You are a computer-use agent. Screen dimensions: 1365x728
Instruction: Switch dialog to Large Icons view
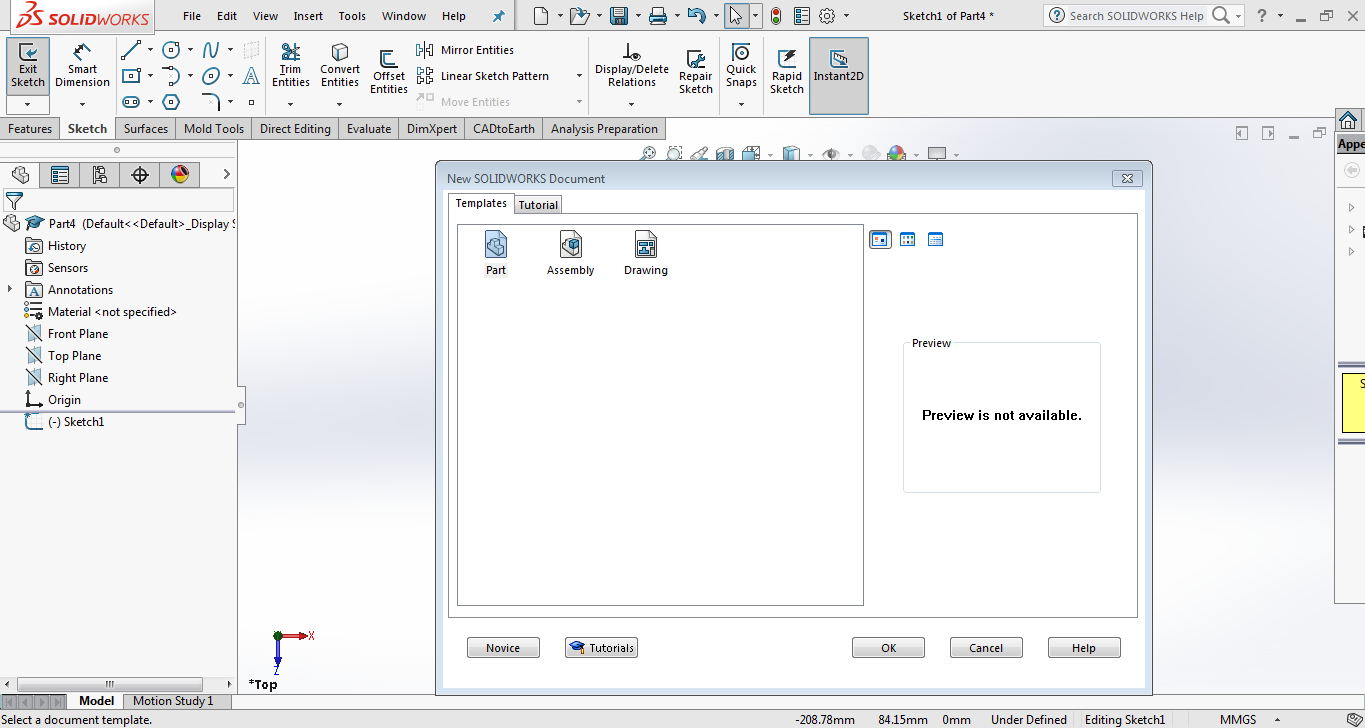(880, 240)
